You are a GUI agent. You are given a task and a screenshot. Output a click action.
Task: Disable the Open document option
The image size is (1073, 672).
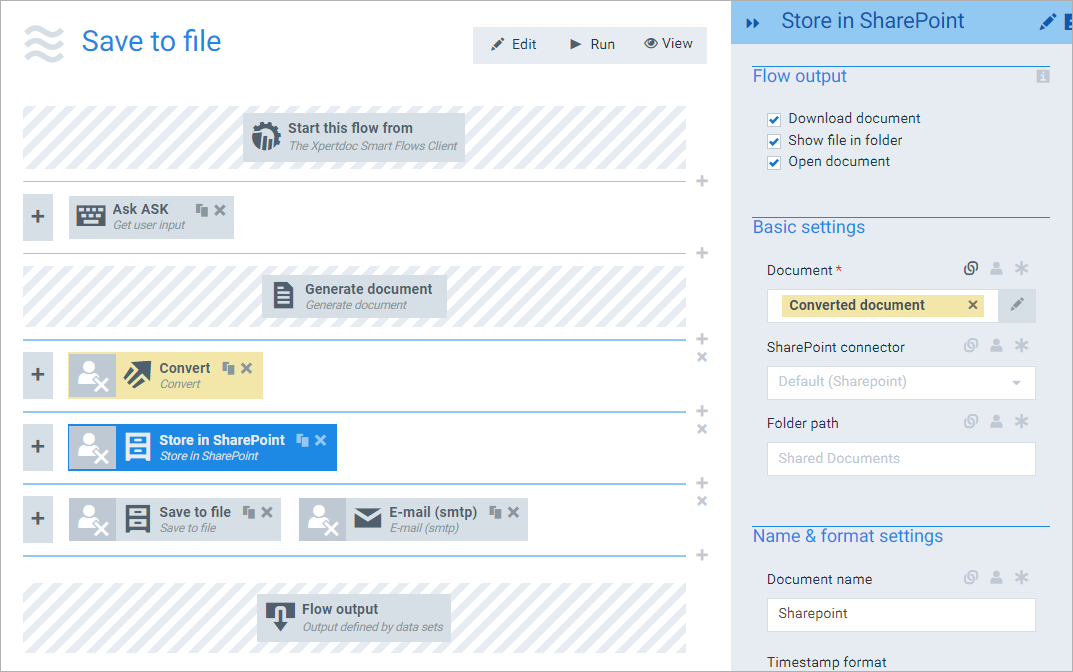click(774, 163)
